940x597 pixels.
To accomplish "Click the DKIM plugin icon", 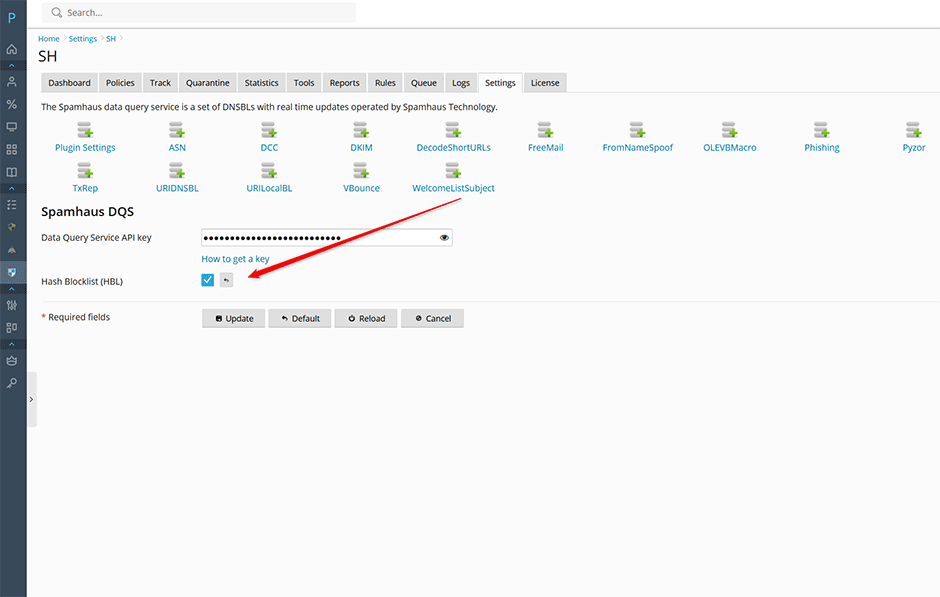I will [361, 130].
